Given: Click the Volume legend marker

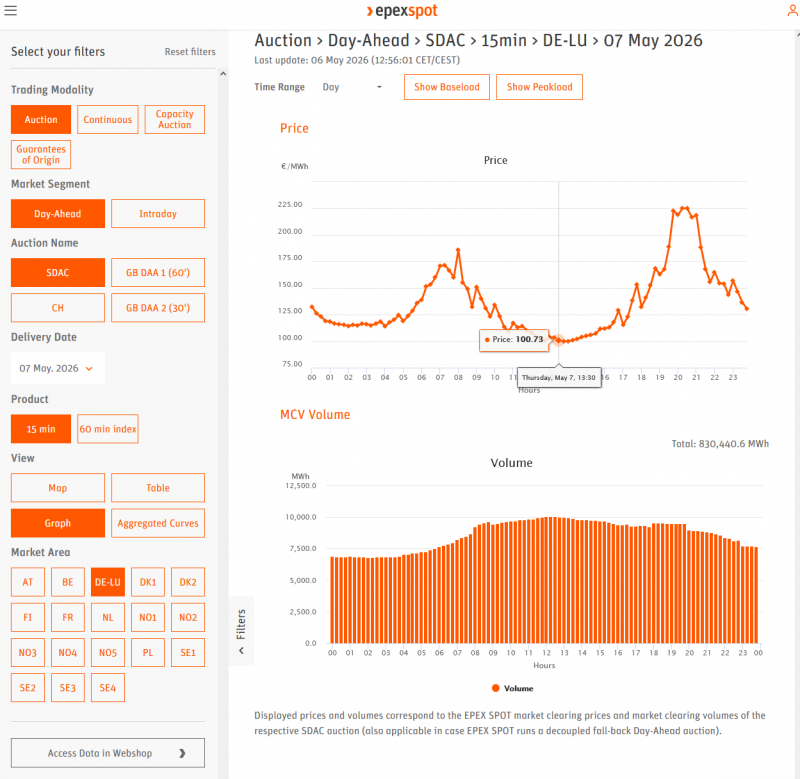Looking at the screenshot, I should (x=495, y=688).
